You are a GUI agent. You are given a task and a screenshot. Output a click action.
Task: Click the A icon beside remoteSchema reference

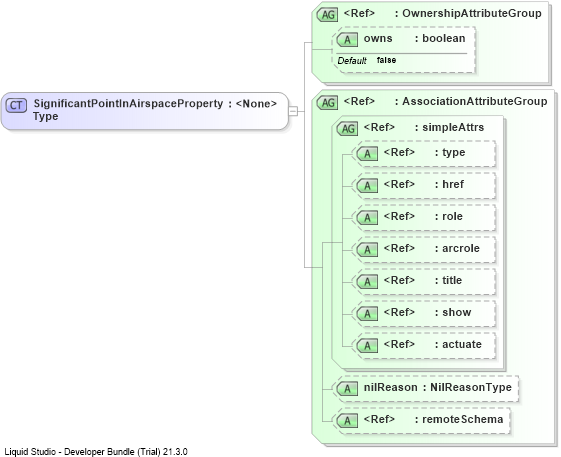coord(347,420)
